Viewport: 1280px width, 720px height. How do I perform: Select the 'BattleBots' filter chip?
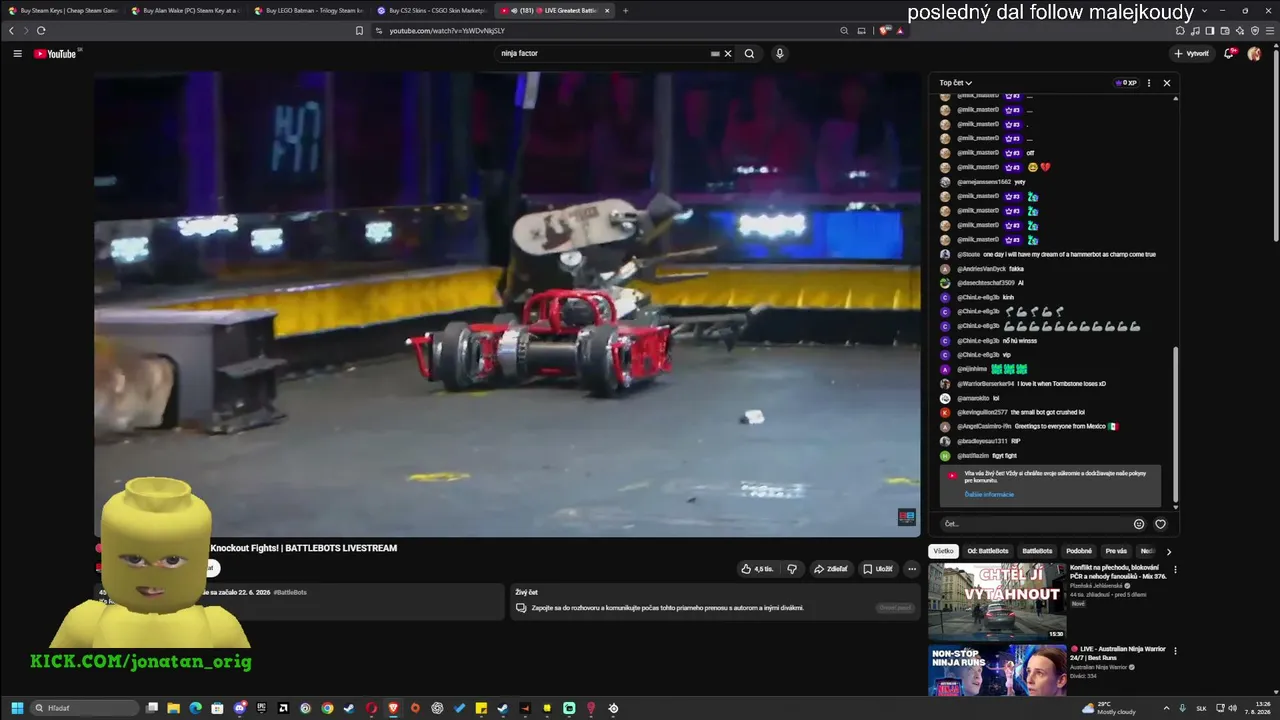point(1037,551)
